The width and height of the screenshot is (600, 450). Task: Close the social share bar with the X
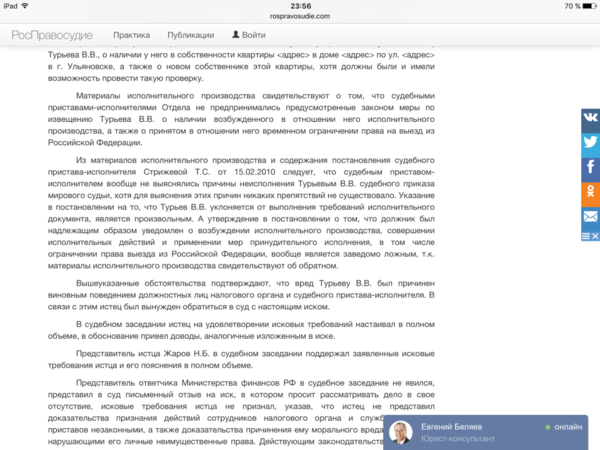tap(596, 235)
